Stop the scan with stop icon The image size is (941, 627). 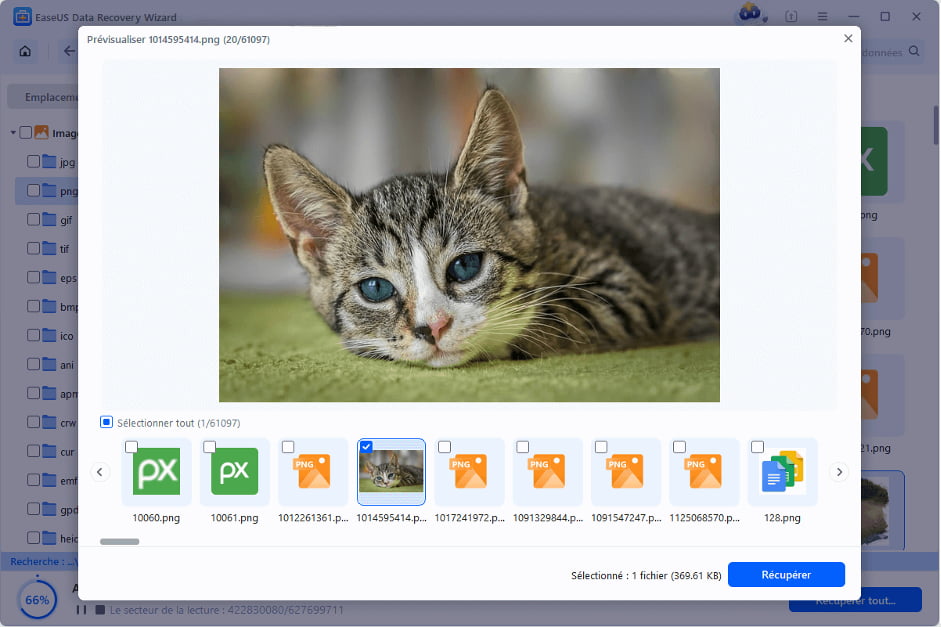pos(100,610)
